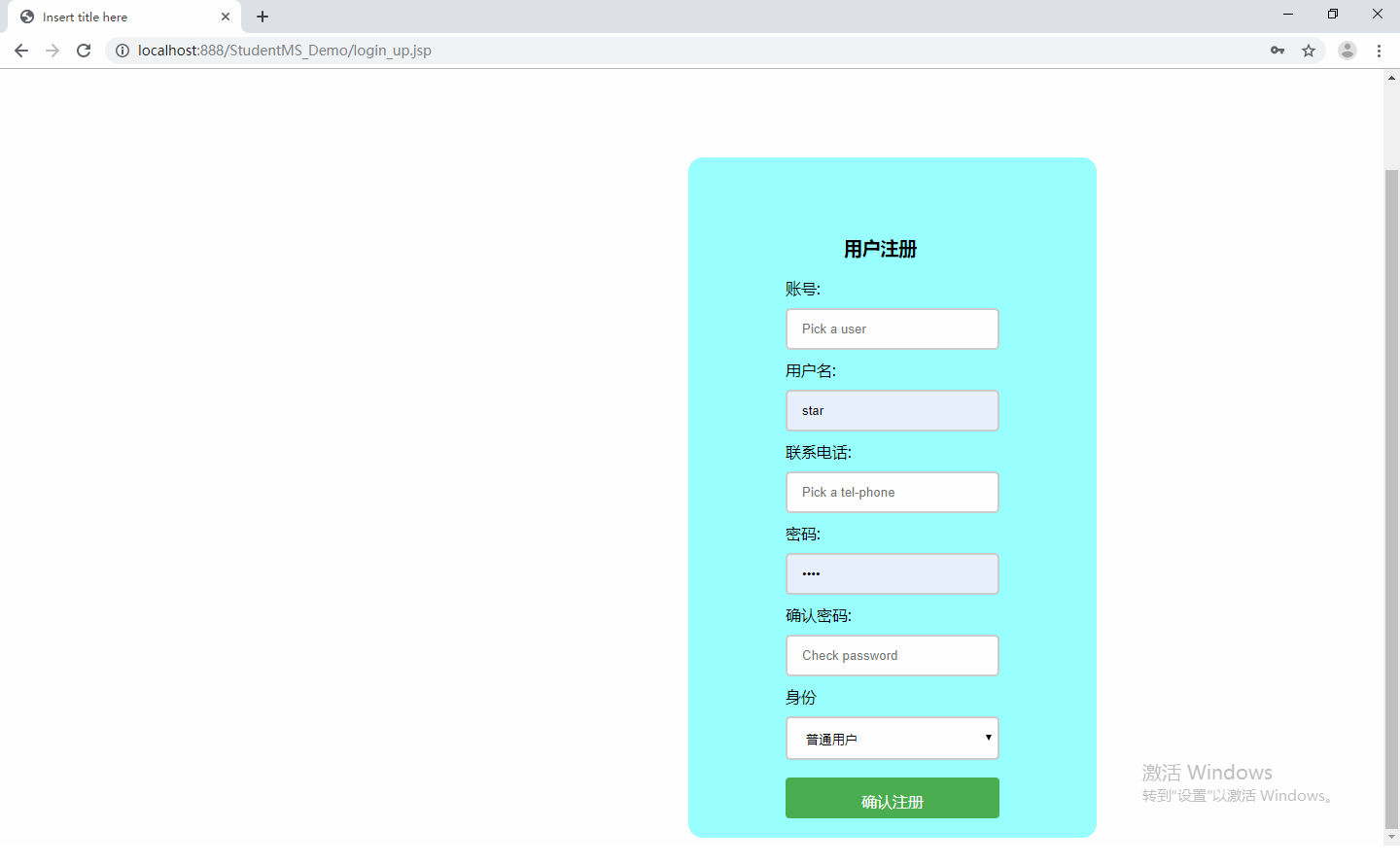This screenshot has width=1400, height=864.
Task: Click the 用户名: label
Action: point(811,371)
